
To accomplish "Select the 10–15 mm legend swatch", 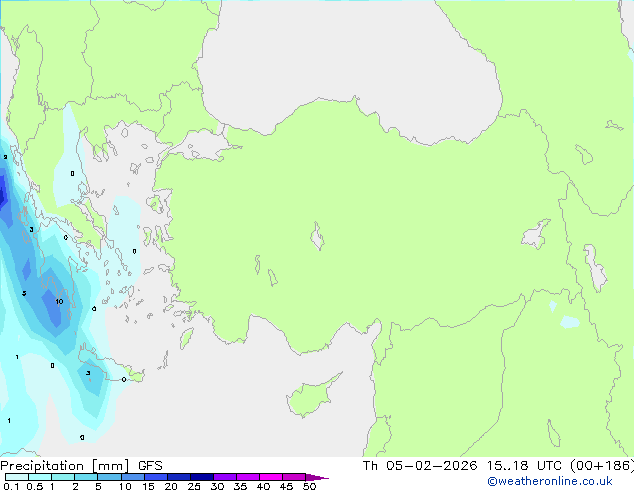I will click(133, 477).
